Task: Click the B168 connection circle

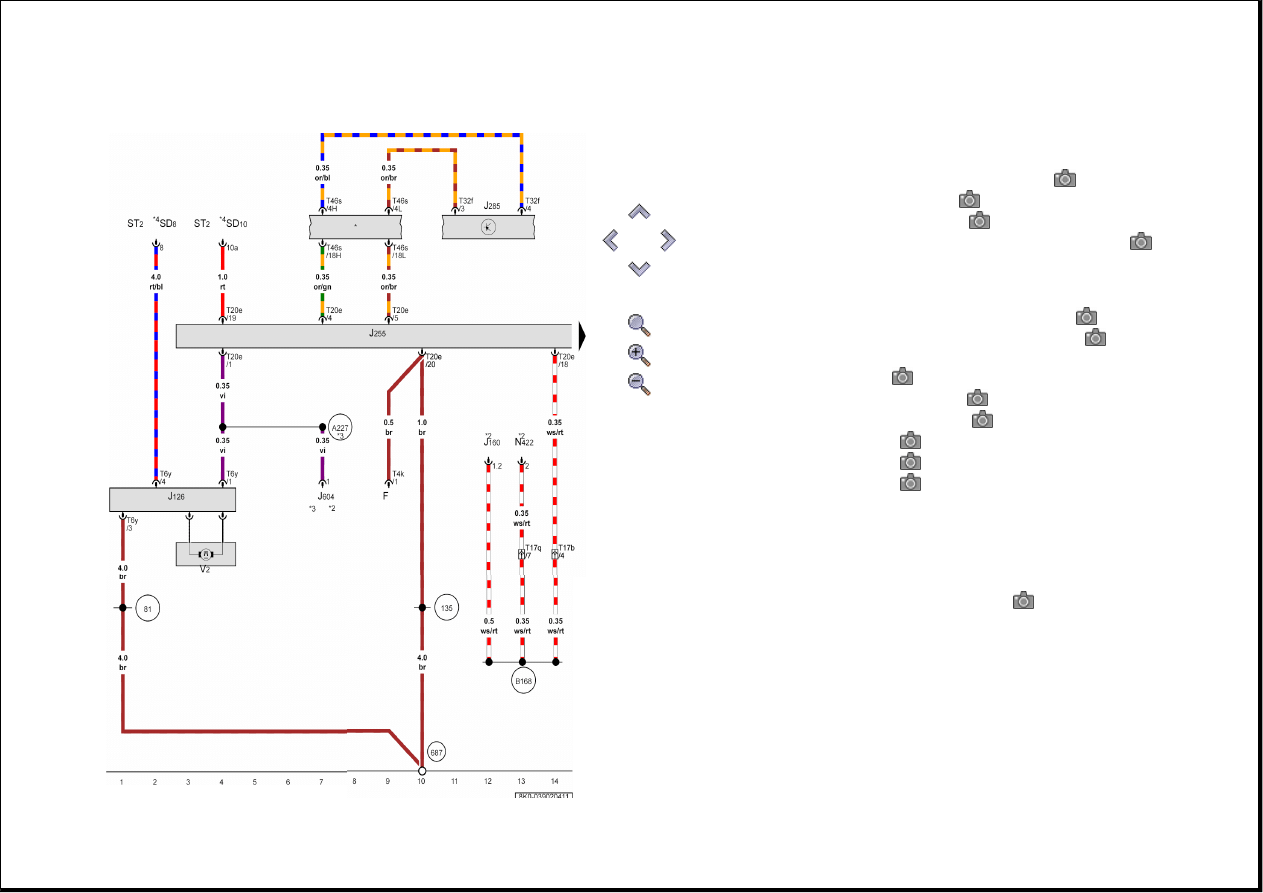Action: (523, 682)
